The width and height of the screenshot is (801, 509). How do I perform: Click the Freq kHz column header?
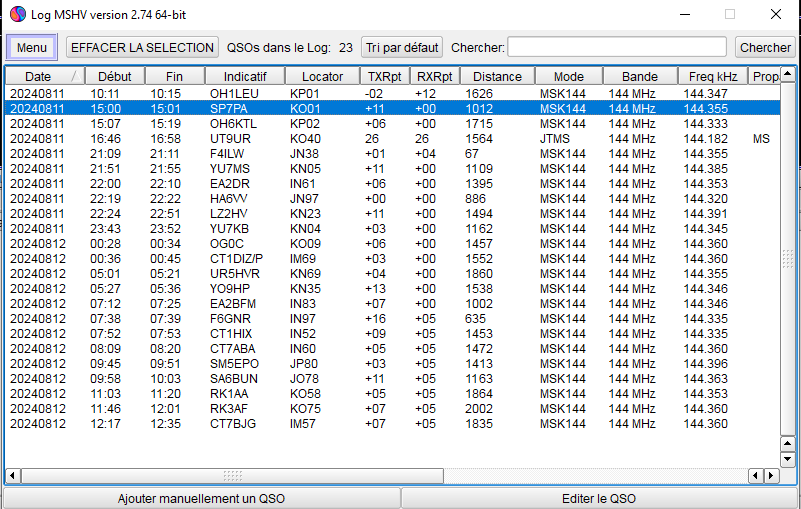(x=713, y=76)
